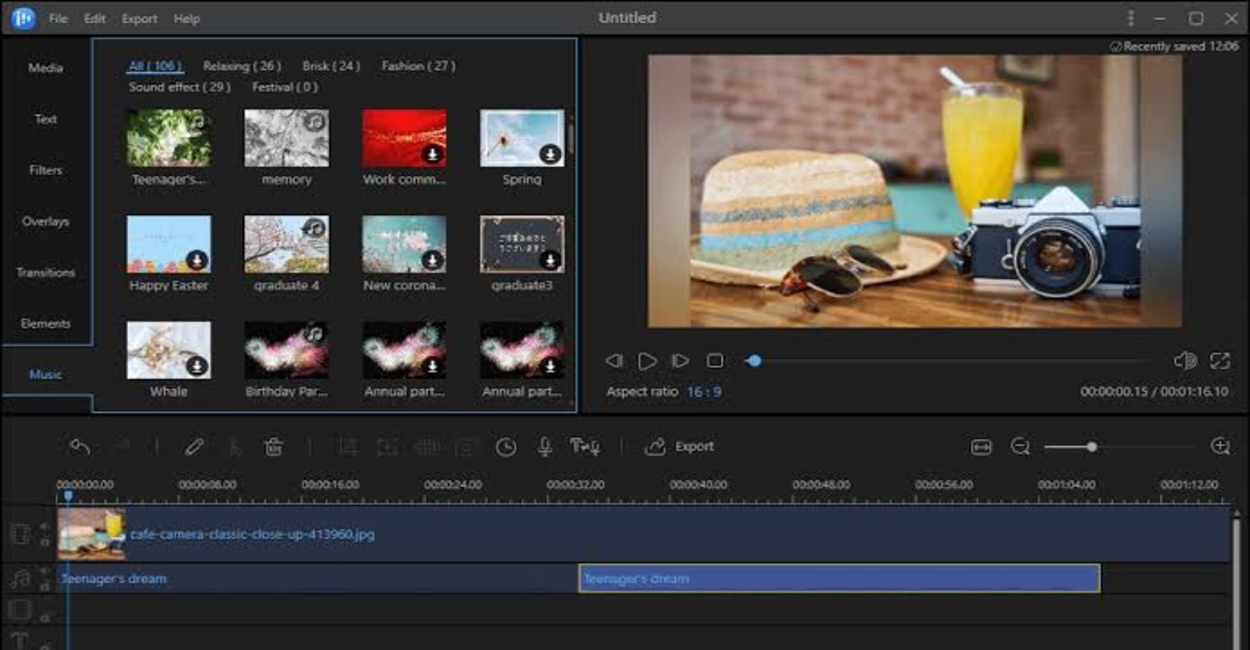The height and width of the screenshot is (650, 1250).
Task: Switch to the Text tab
Action: pos(46,119)
